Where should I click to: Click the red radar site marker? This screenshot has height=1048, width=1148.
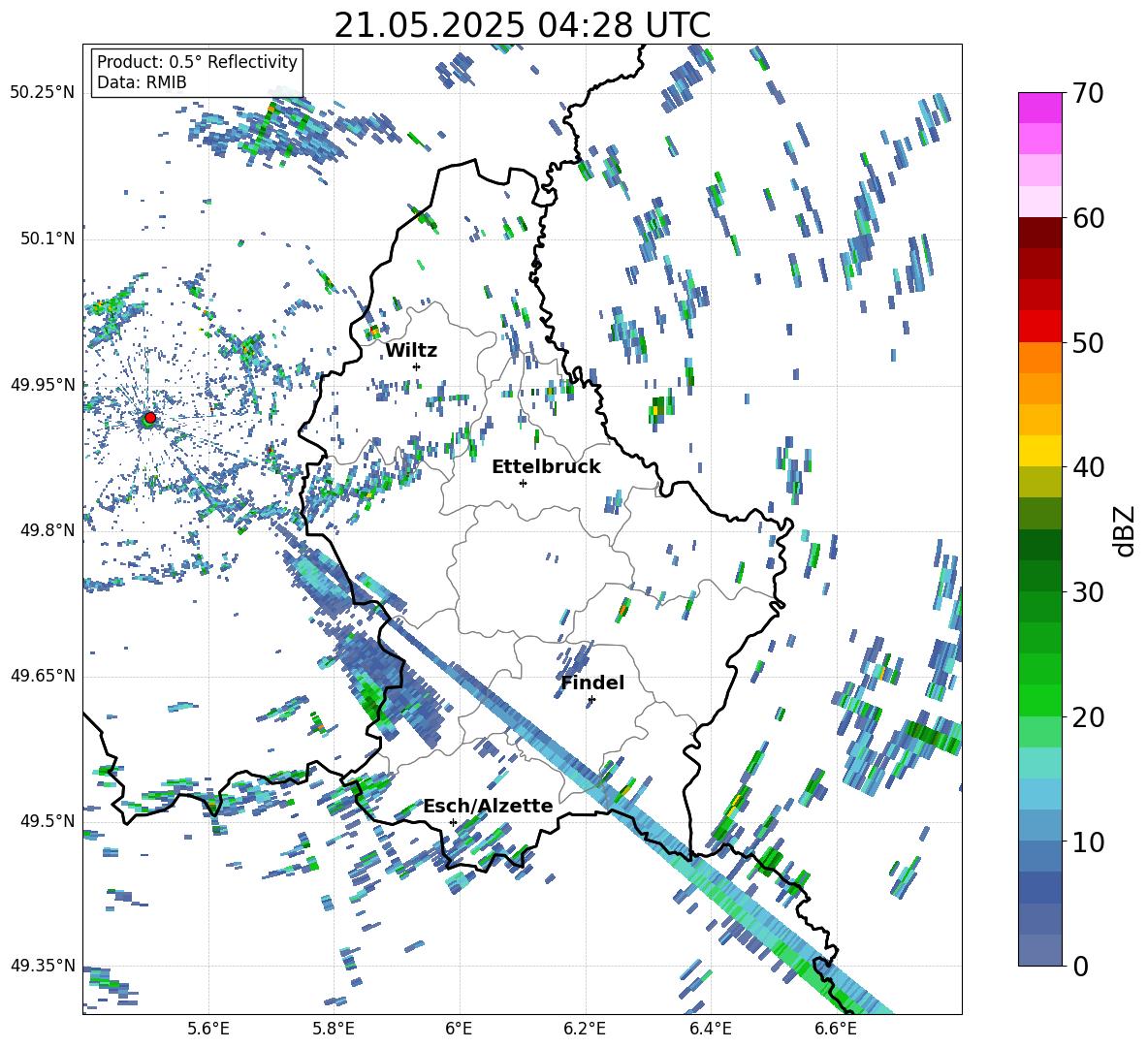150,418
